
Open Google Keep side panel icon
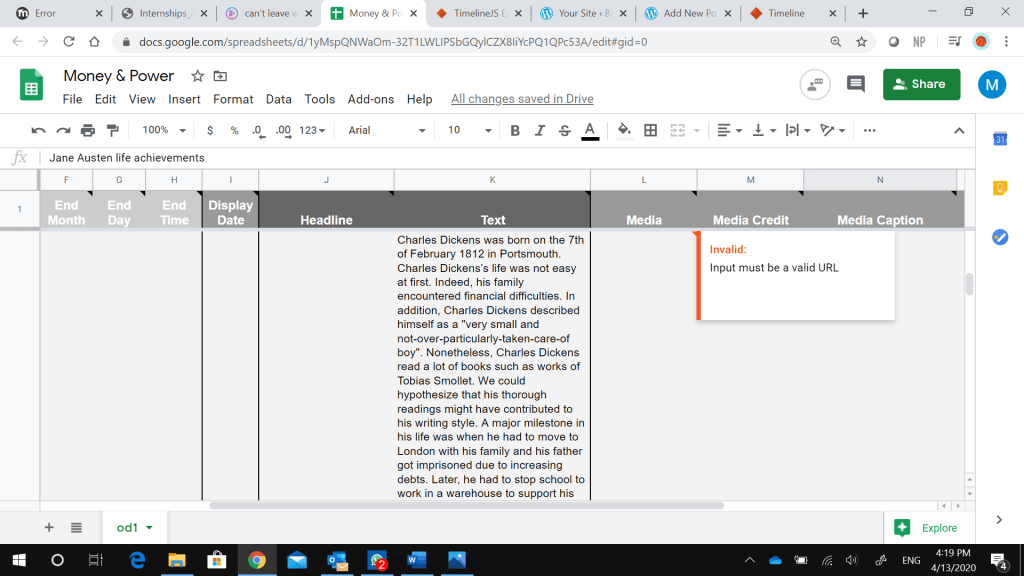tap(999, 188)
